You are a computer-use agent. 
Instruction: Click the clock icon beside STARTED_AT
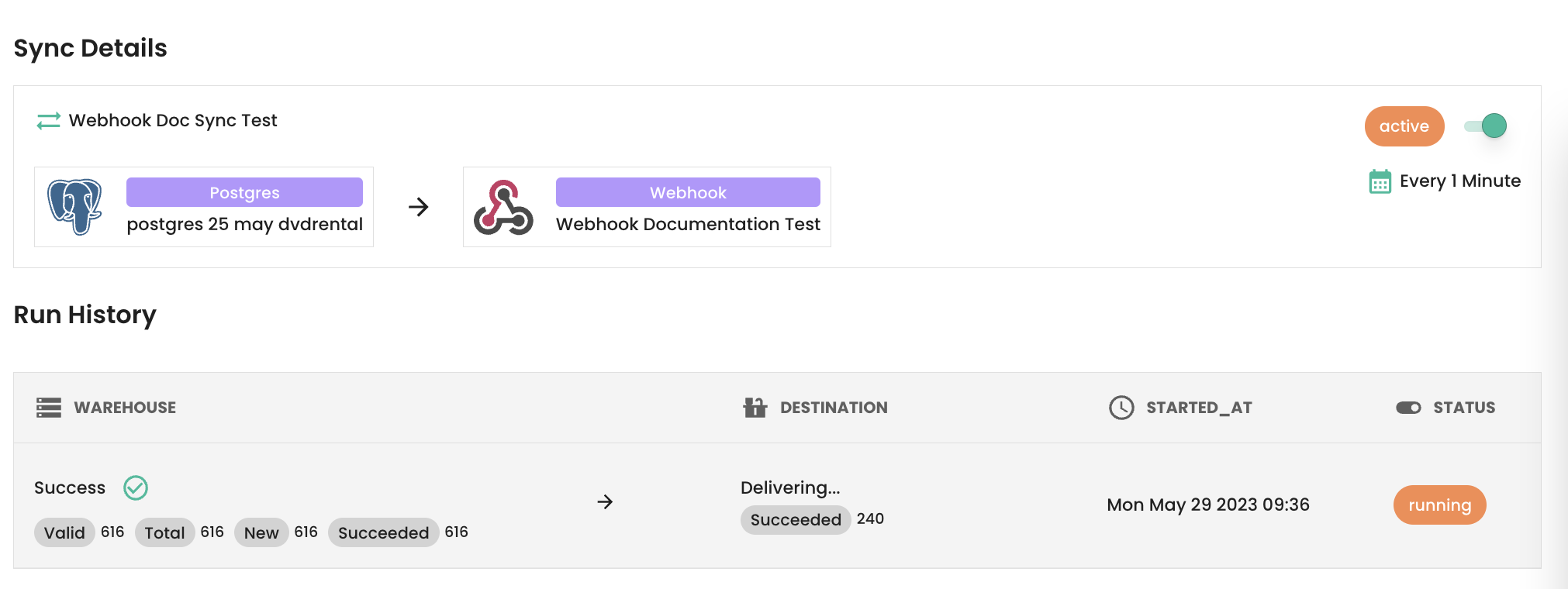[1121, 407]
